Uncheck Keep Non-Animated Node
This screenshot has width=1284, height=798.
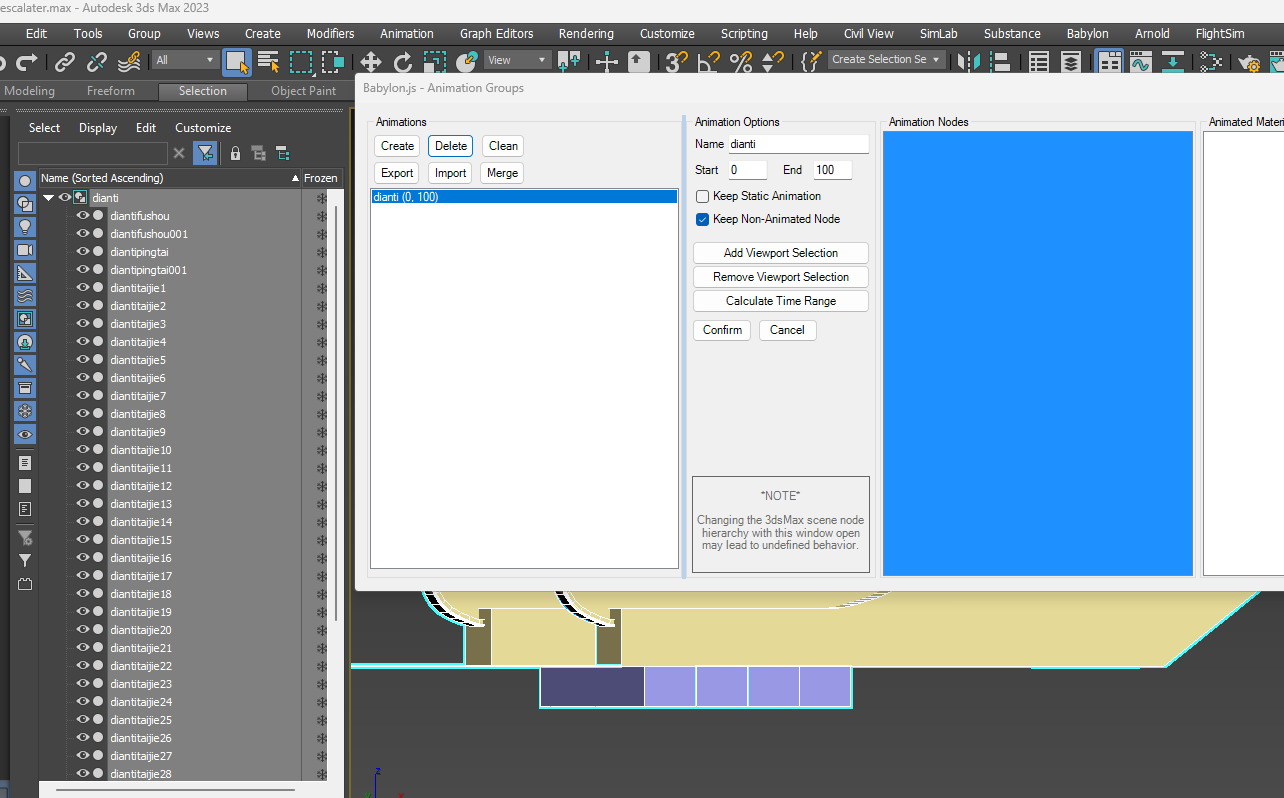[x=703, y=219]
